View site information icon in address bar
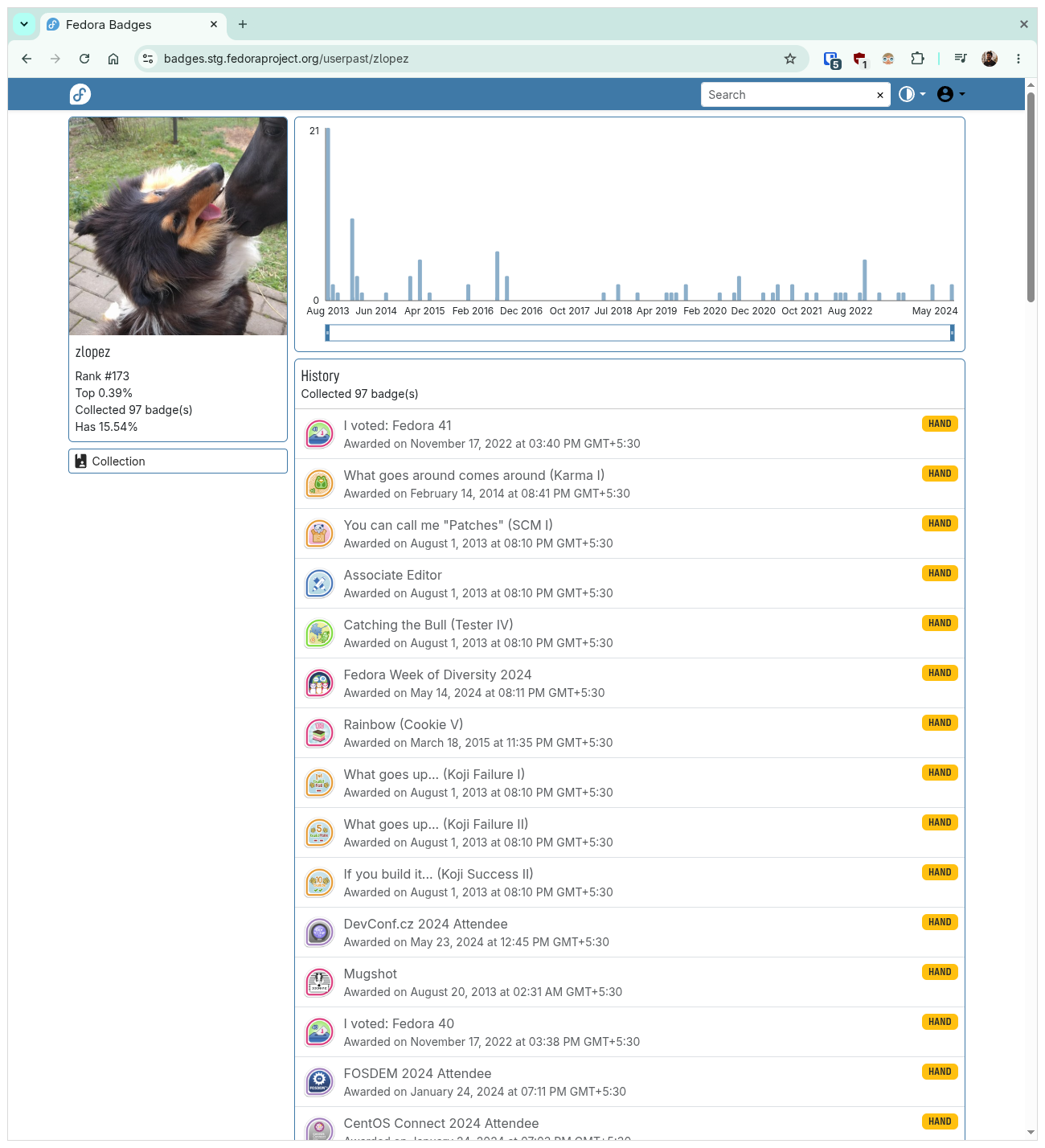This screenshot has width=1045, height=1148. pos(148,59)
